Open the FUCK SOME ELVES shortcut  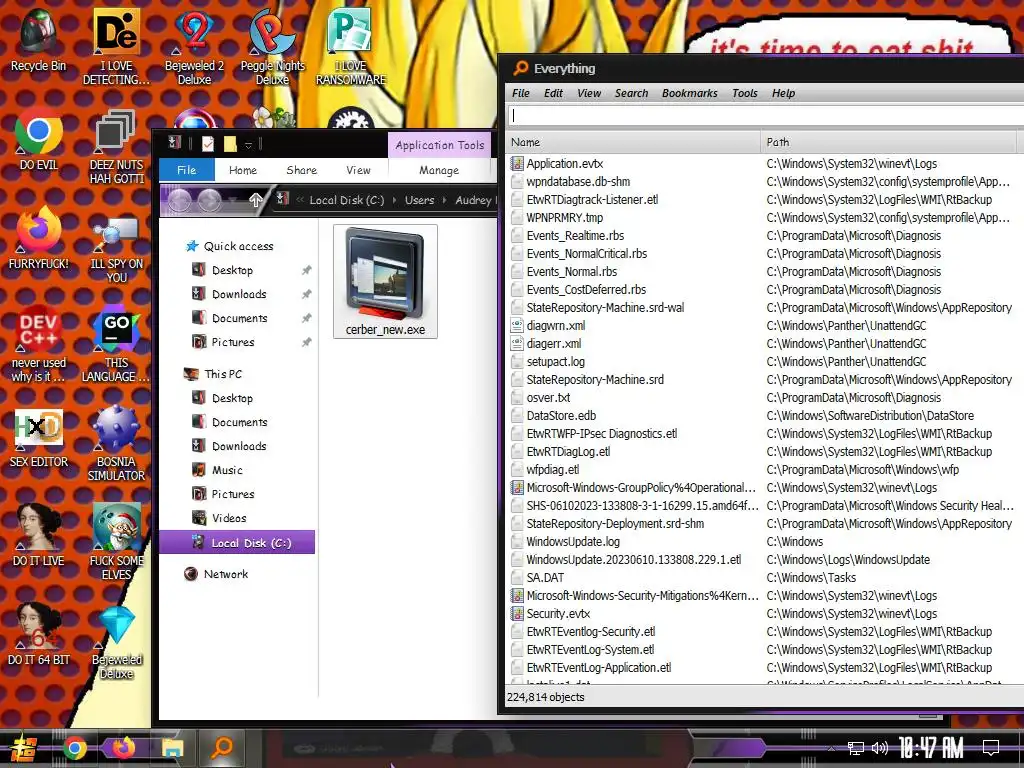[116, 542]
